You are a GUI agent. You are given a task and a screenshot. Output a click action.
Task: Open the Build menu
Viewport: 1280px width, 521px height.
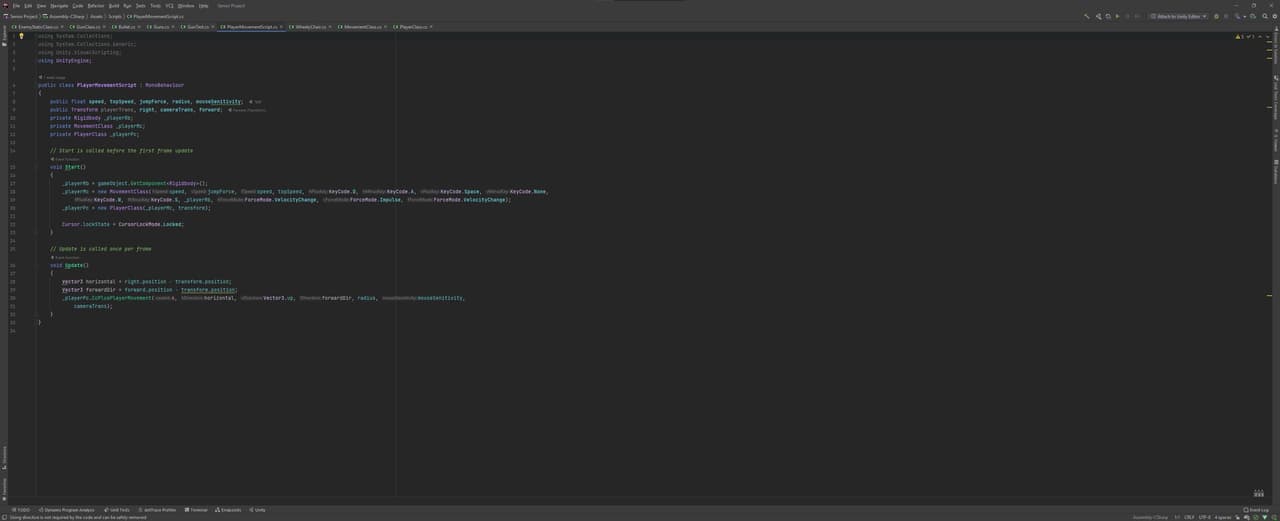coord(114,5)
